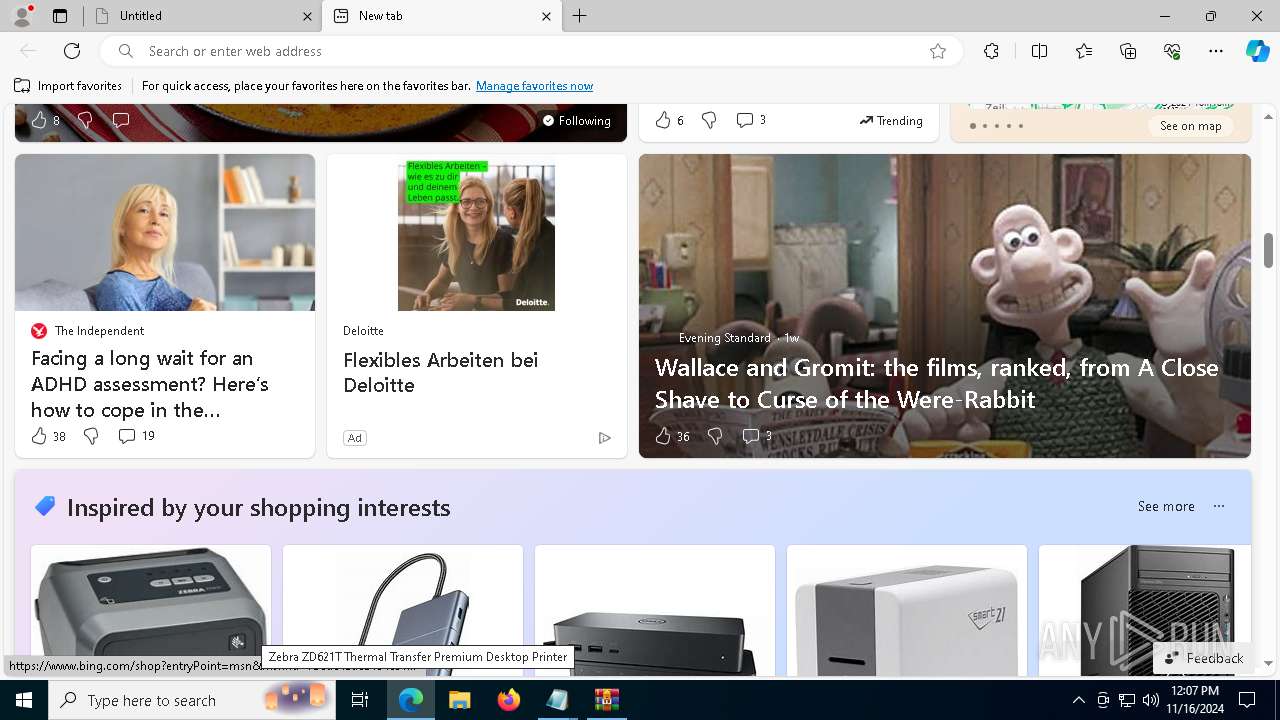Click the ad choices icon on Deloitte ad

point(604,438)
